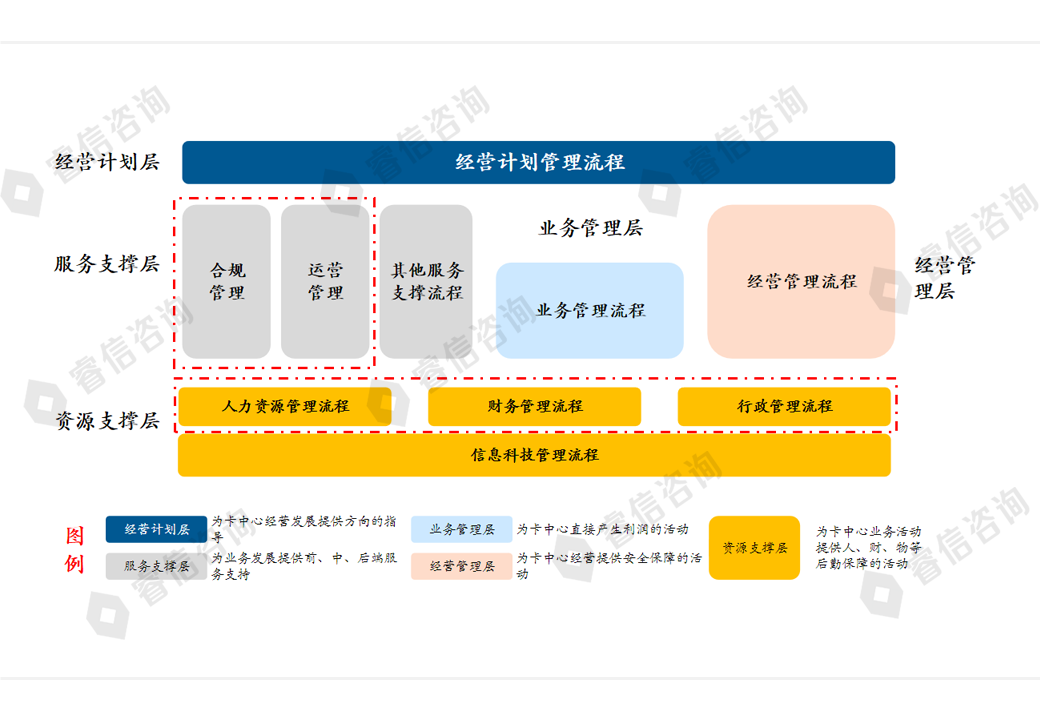Viewport: 1040px width, 720px height.
Task: Click the 业务管理层 heading above blue box
Action: click(x=590, y=228)
